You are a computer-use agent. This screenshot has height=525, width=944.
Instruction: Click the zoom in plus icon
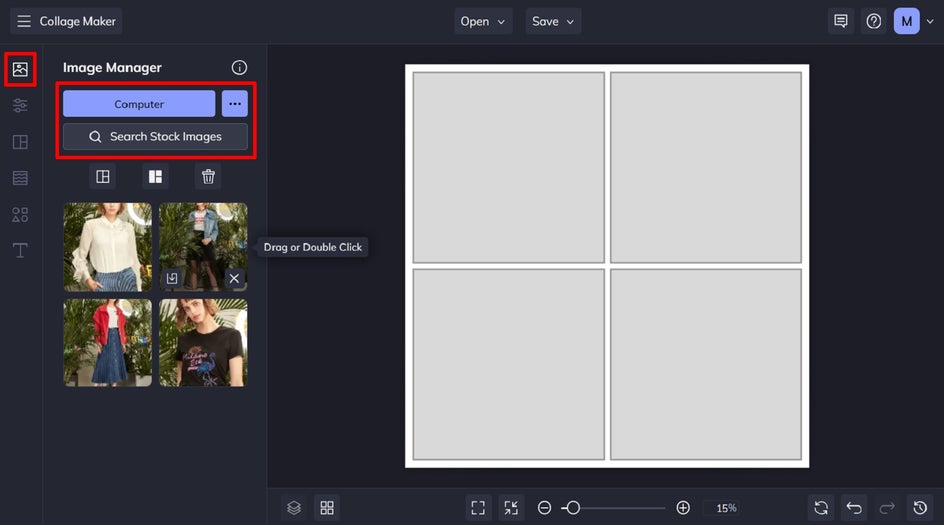coord(683,508)
